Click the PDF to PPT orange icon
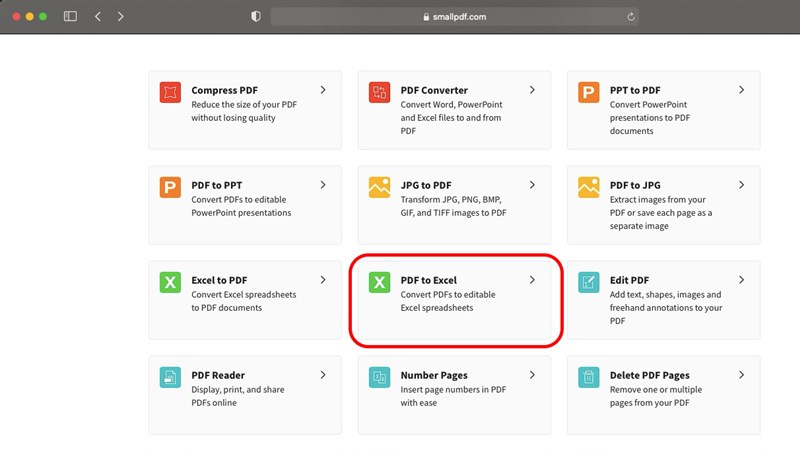The image size is (800, 450). click(170, 187)
